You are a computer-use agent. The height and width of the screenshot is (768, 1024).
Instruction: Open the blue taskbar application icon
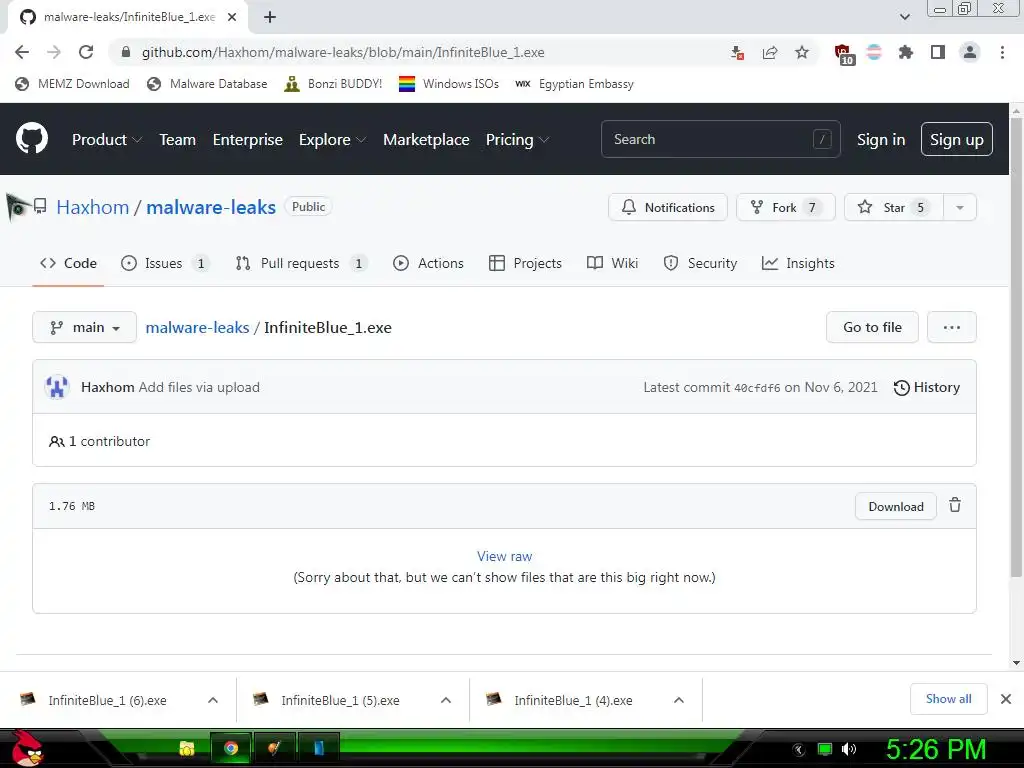(319, 748)
